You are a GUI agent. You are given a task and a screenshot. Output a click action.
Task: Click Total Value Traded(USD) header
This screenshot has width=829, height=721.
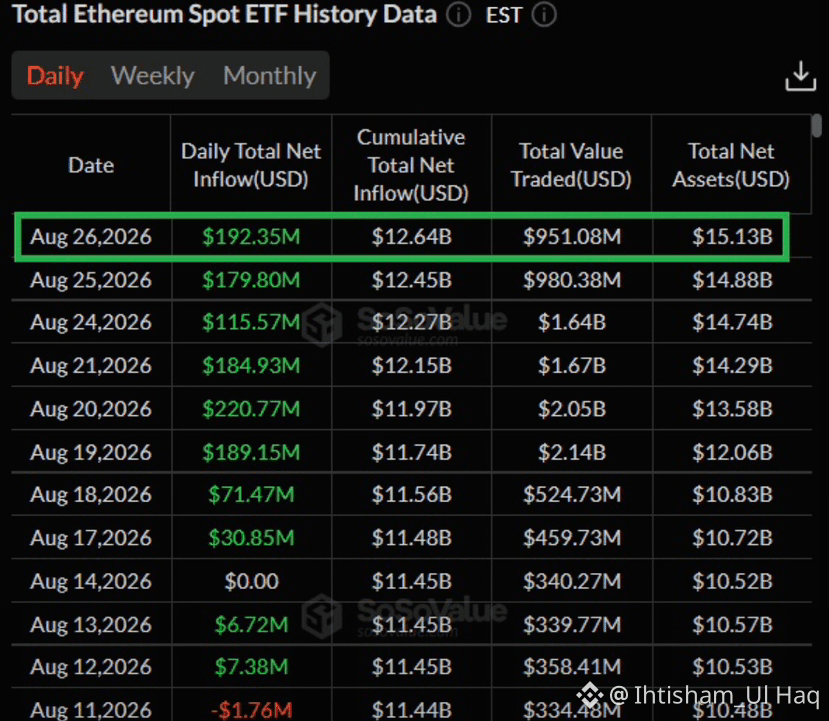[571, 165]
